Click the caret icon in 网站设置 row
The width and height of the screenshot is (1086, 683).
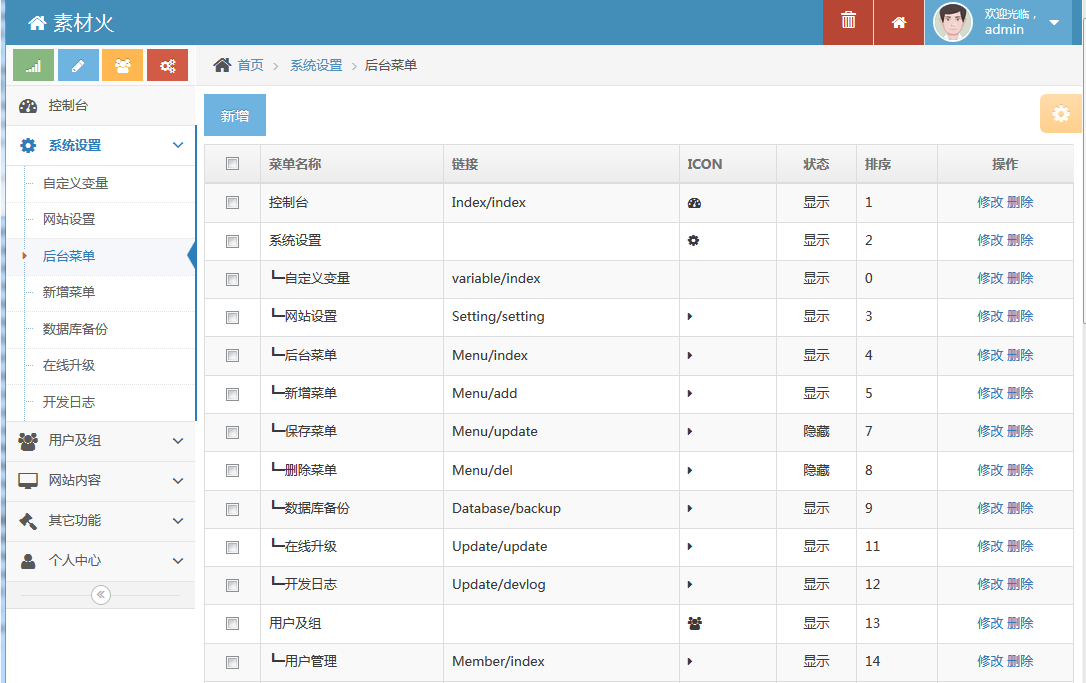(x=690, y=317)
